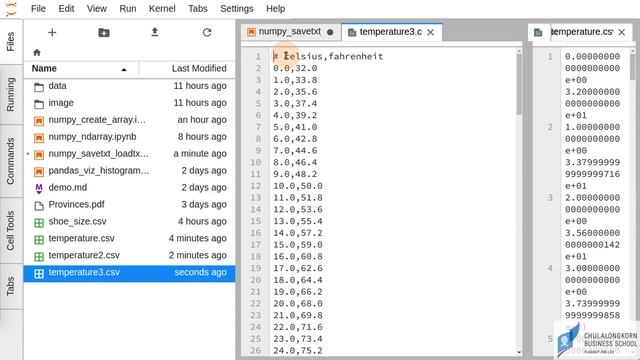
Task: Select demo.md file name
Action: pos(67,188)
